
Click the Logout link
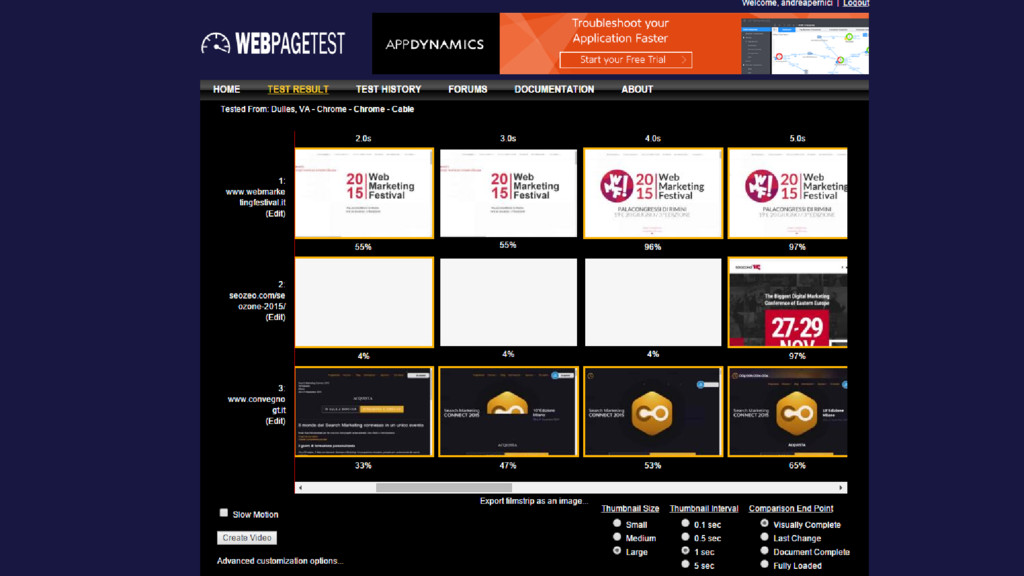pyautogui.click(x=856, y=3)
